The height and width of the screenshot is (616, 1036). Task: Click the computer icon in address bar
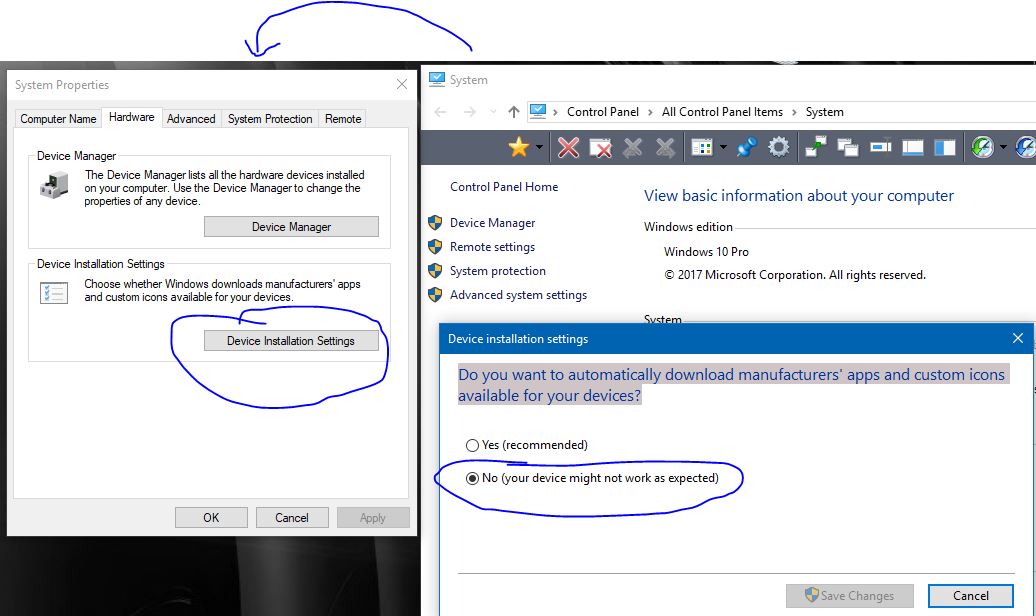coord(538,111)
